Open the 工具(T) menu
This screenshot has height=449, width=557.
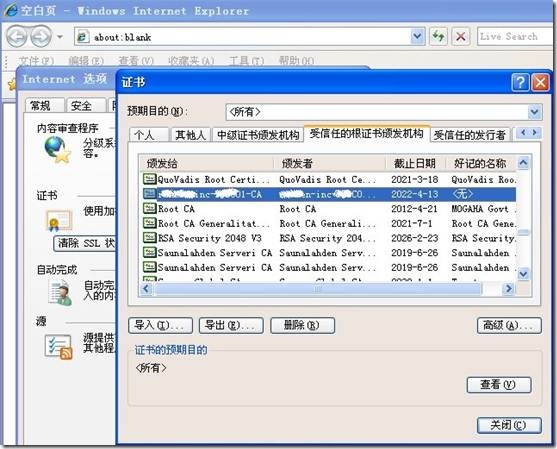point(246,61)
